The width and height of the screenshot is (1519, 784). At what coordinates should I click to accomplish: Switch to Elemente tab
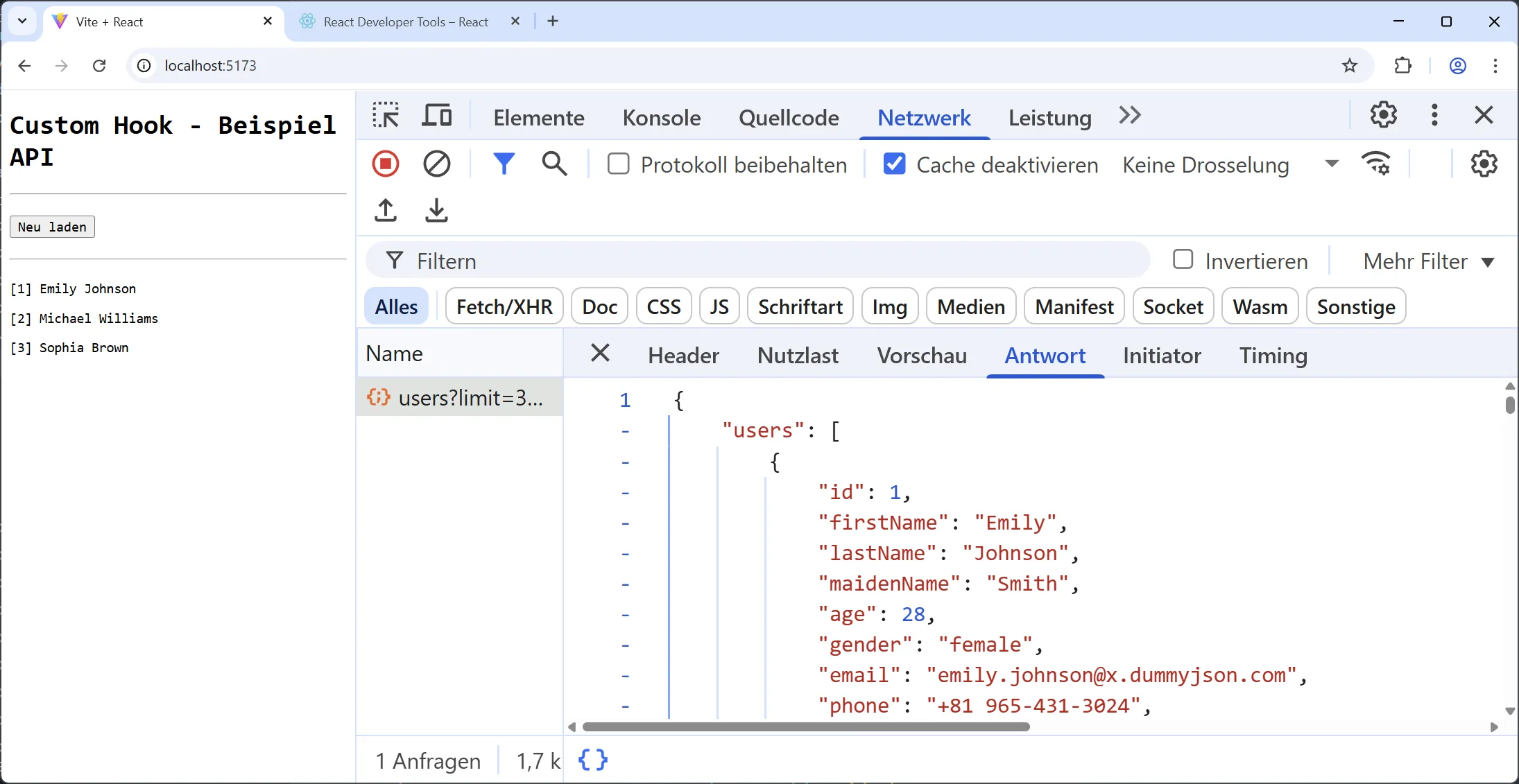539,117
